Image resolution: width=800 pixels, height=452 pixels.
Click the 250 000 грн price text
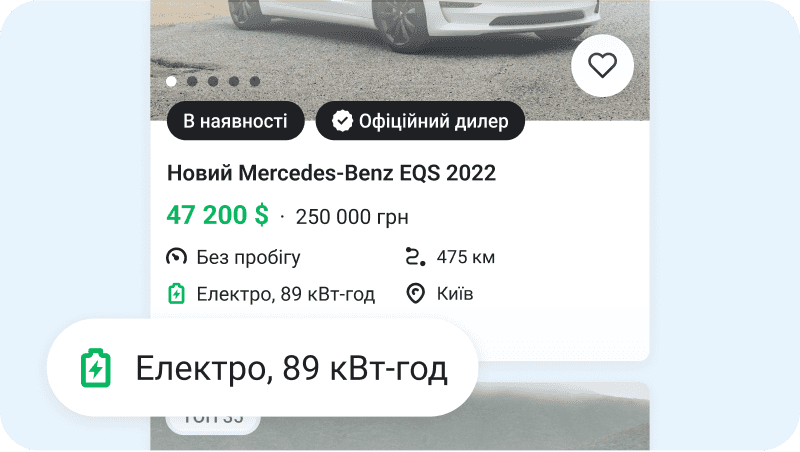(352, 217)
